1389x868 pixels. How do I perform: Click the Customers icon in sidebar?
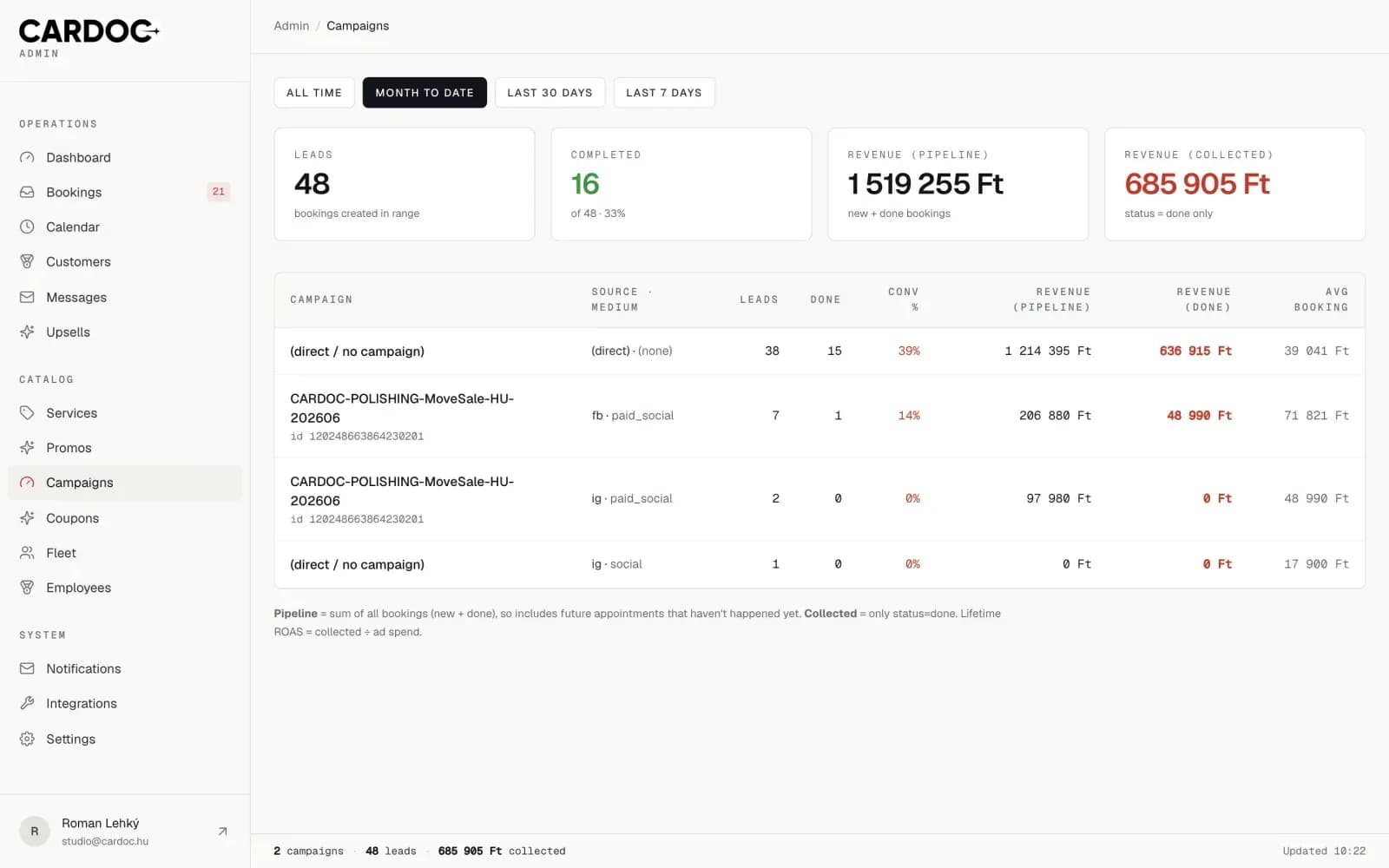click(x=27, y=261)
